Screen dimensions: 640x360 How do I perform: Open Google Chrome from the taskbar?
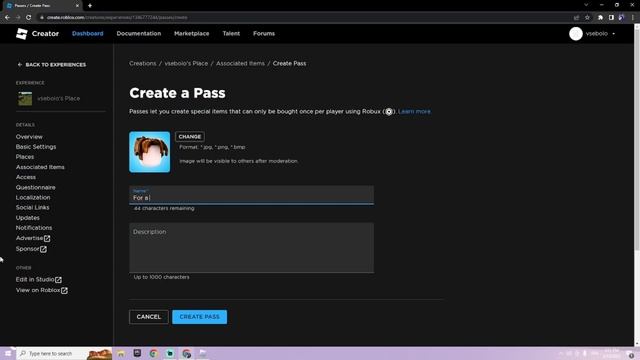tap(153, 353)
